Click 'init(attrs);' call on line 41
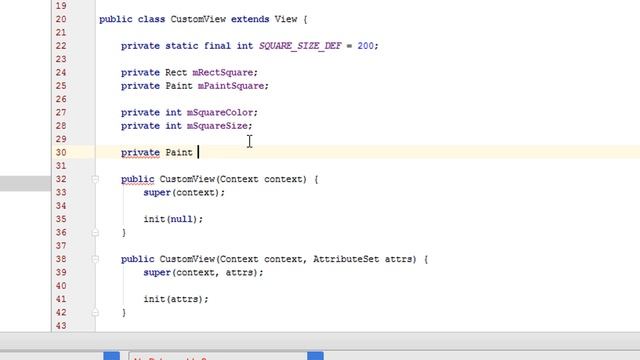This screenshot has width=640, height=360. 176,299
